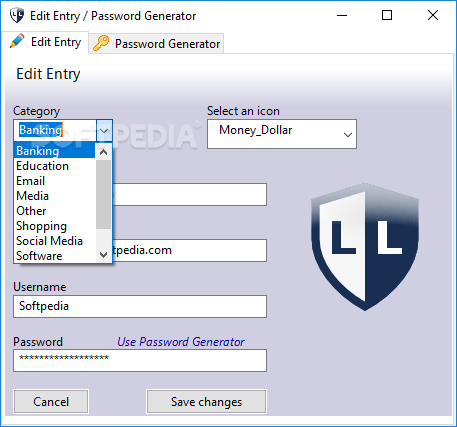Screen dimensions: 457x427
Task: Close the Edit Entry window
Action: point(433,15)
